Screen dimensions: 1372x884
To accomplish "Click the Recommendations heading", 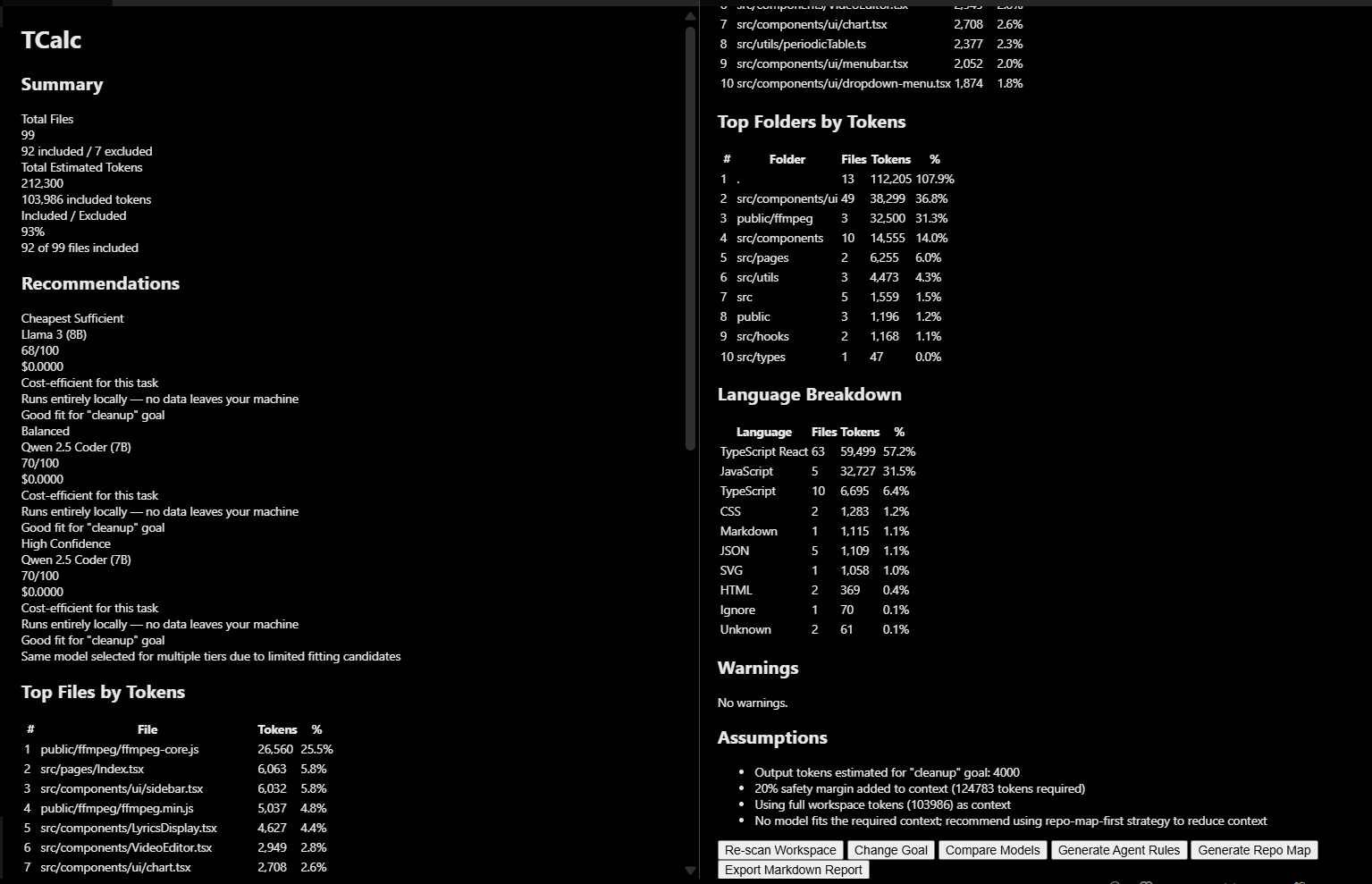I will 100,283.
